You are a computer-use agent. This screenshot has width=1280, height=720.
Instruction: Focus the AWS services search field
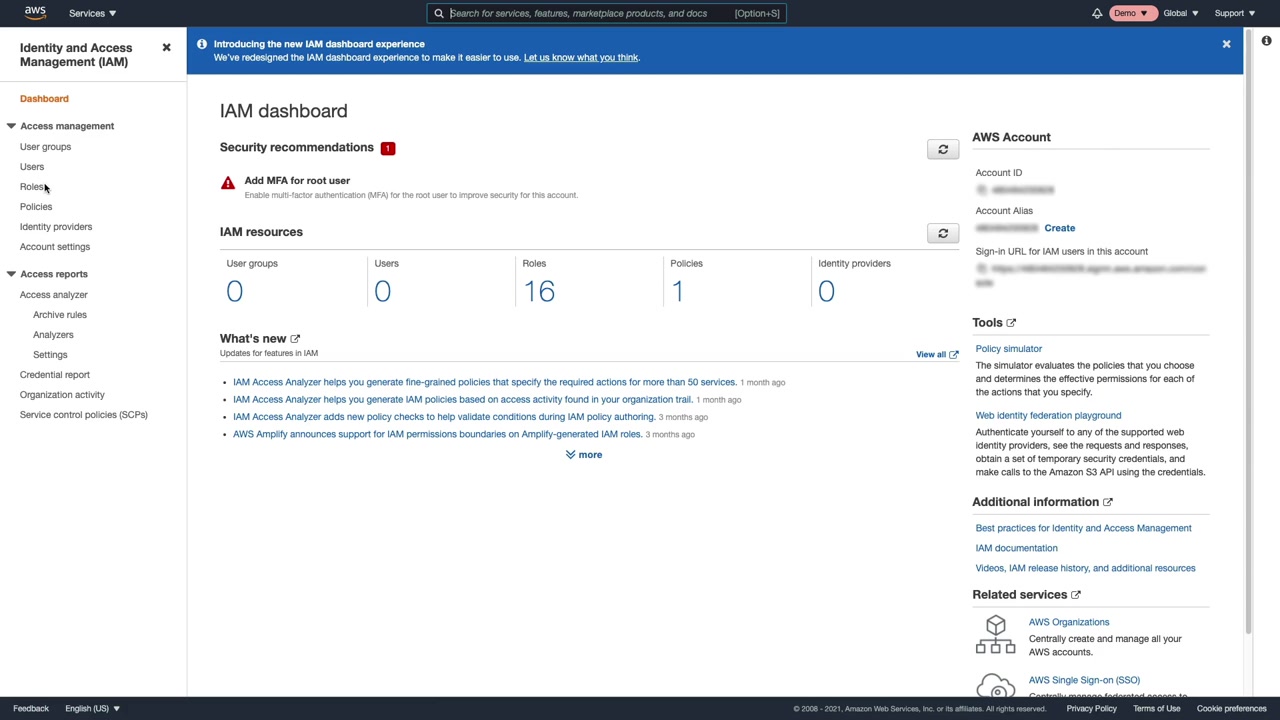click(x=607, y=13)
